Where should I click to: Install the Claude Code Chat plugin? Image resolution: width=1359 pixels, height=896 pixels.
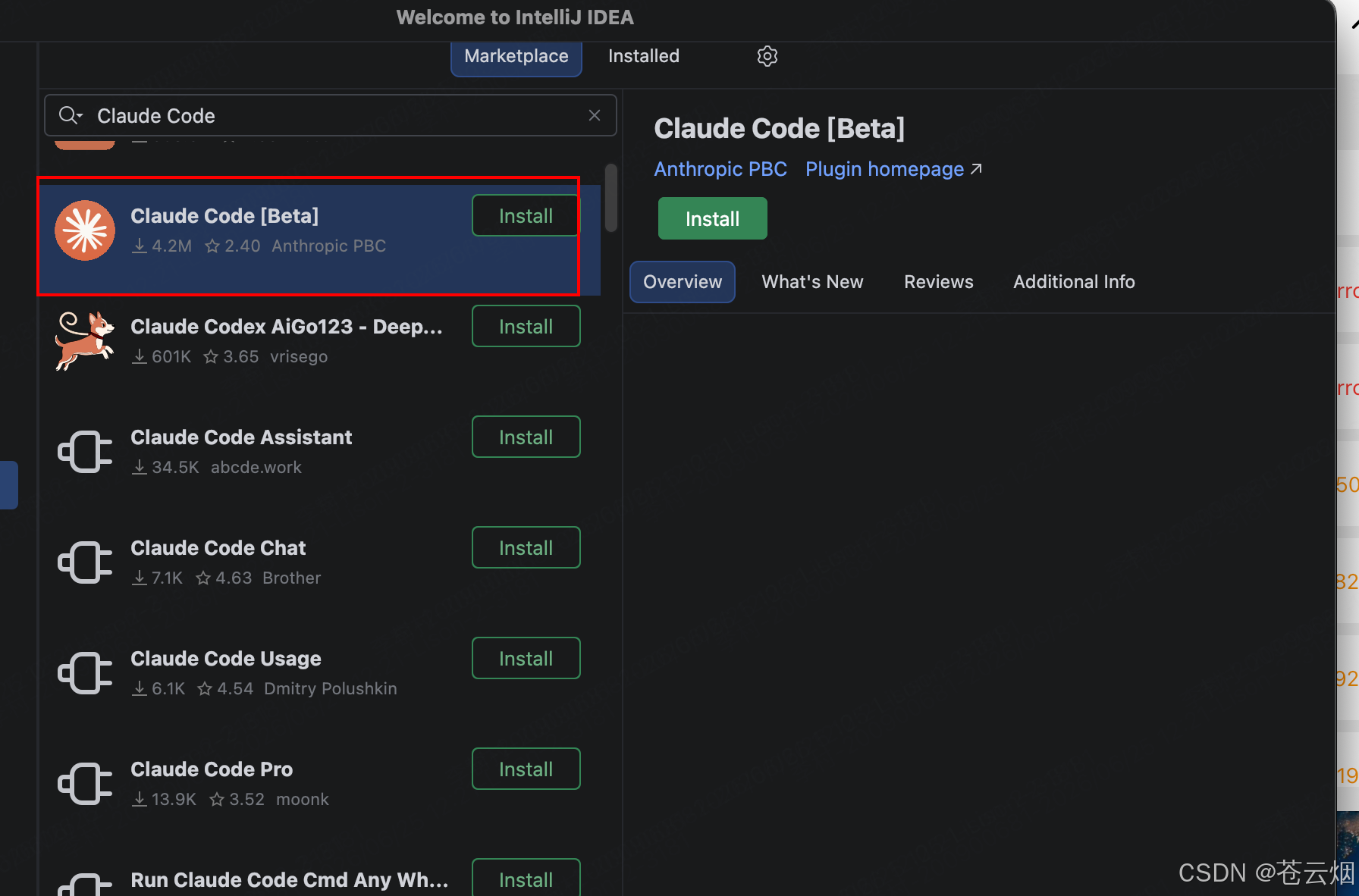click(x=526, y=548)
